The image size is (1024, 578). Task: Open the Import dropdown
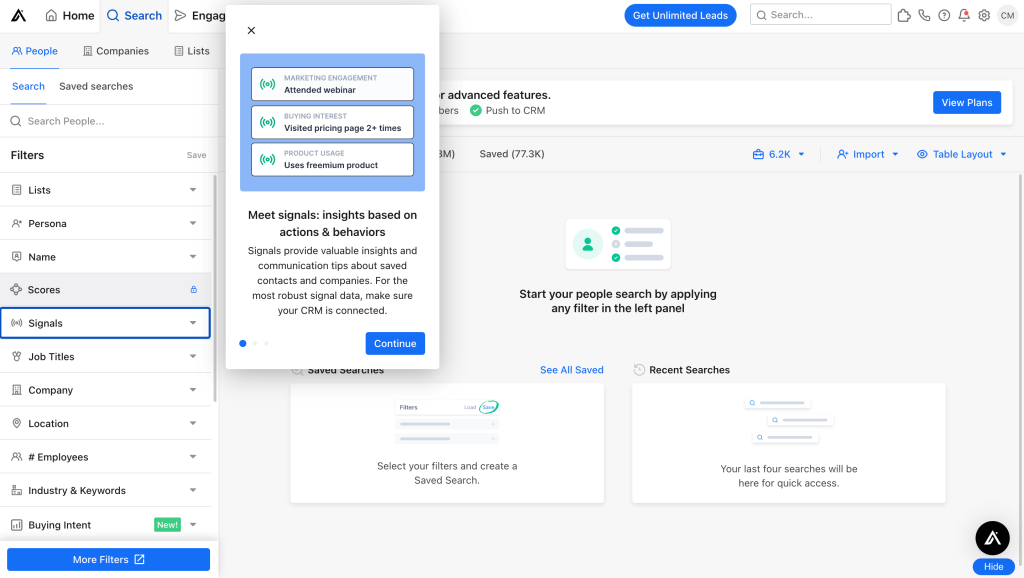click(868, 154)
